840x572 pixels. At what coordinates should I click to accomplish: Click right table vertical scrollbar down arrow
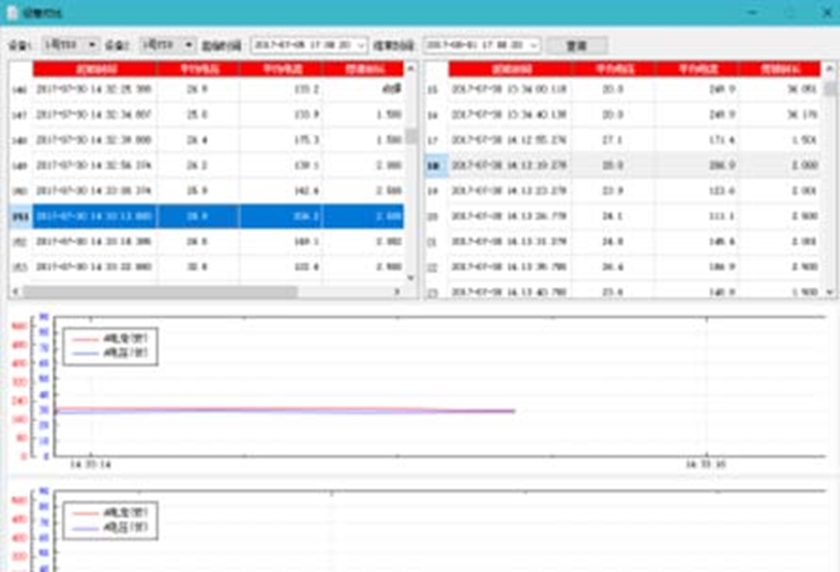(830, 292)
